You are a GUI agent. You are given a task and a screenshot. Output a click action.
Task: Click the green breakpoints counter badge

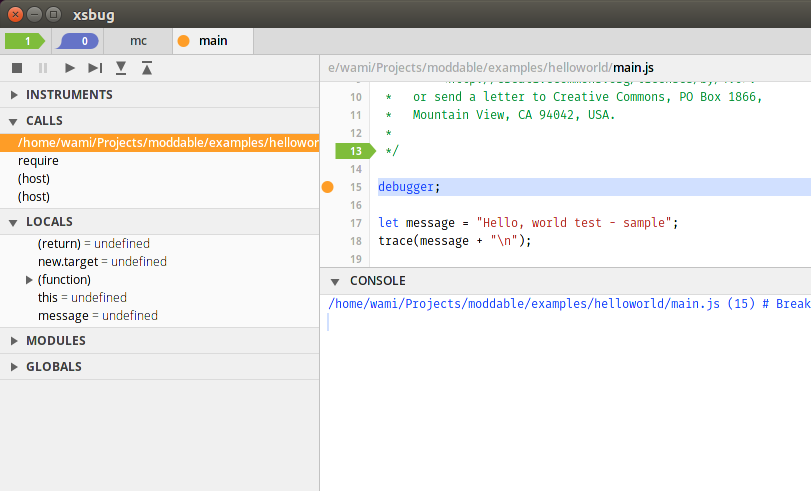(25, 41)
